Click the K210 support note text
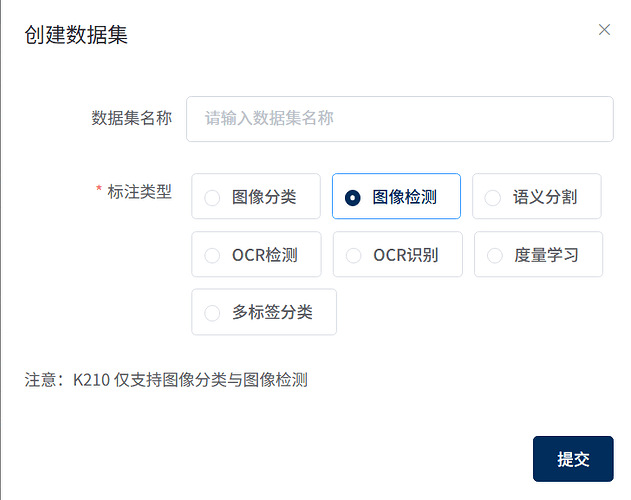 pos(167,380)
